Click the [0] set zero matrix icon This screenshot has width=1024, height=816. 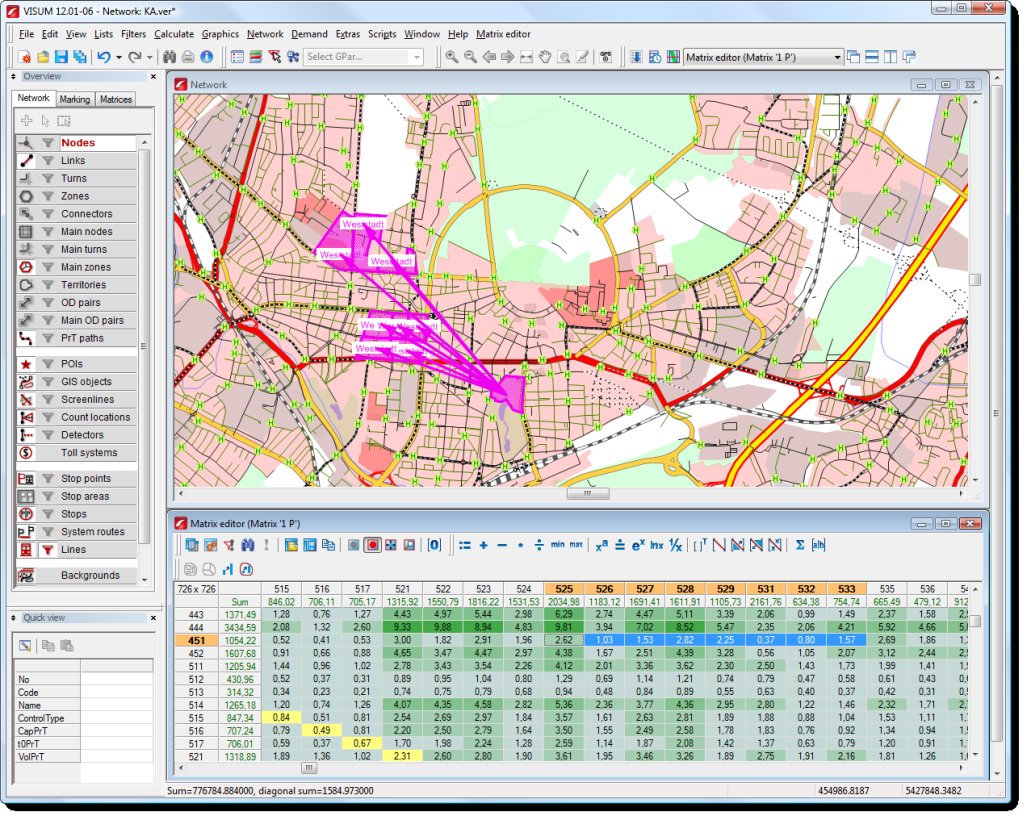point(434,545)
